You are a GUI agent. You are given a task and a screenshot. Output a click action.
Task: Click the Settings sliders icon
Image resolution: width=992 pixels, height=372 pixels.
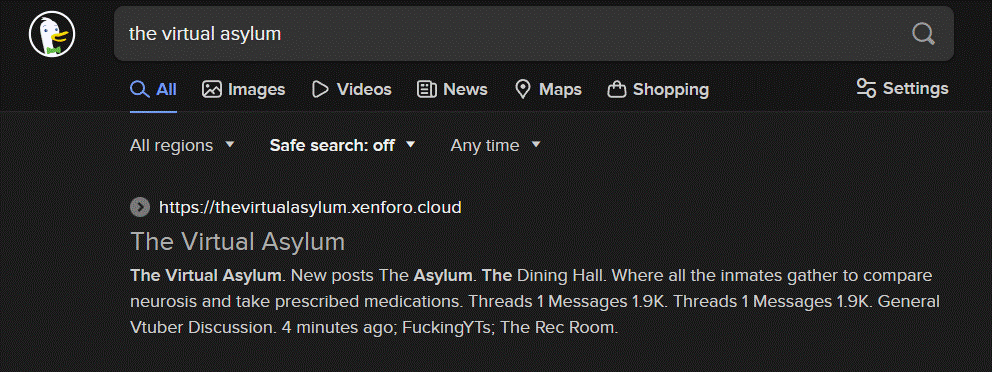(866, 88)
